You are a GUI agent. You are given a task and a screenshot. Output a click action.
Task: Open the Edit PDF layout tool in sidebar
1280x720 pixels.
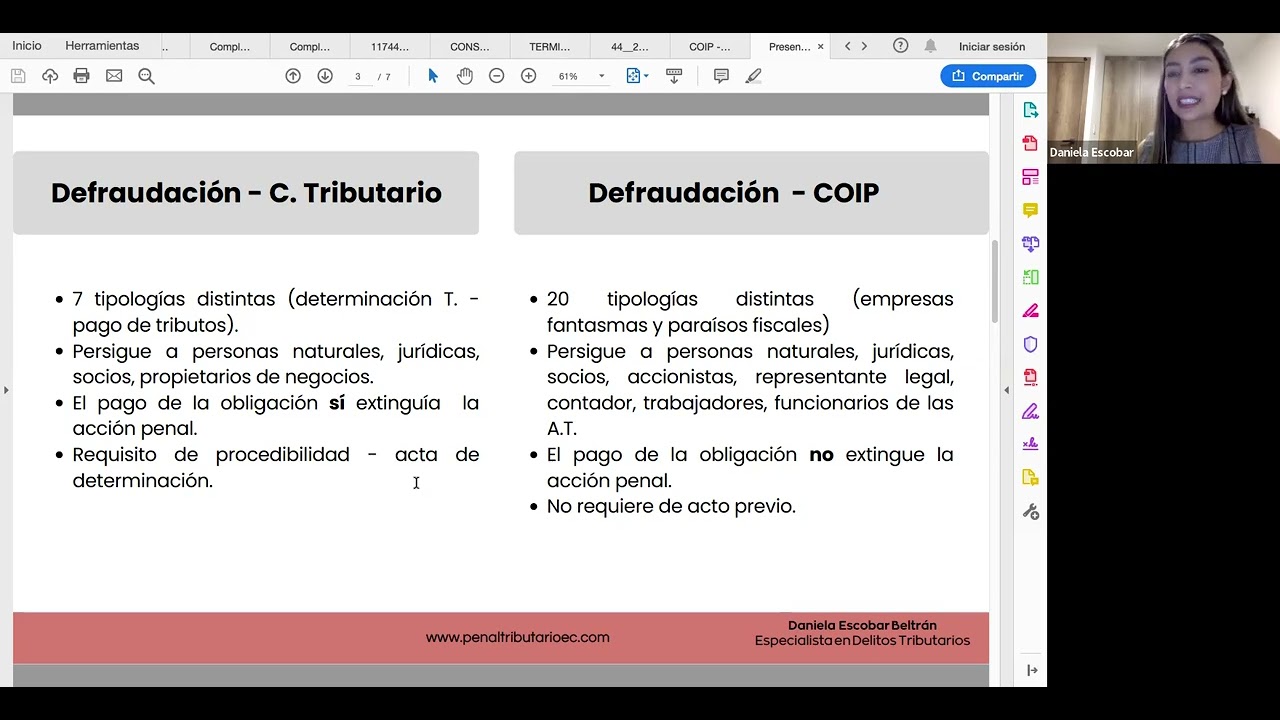[x=1031, y=177]
